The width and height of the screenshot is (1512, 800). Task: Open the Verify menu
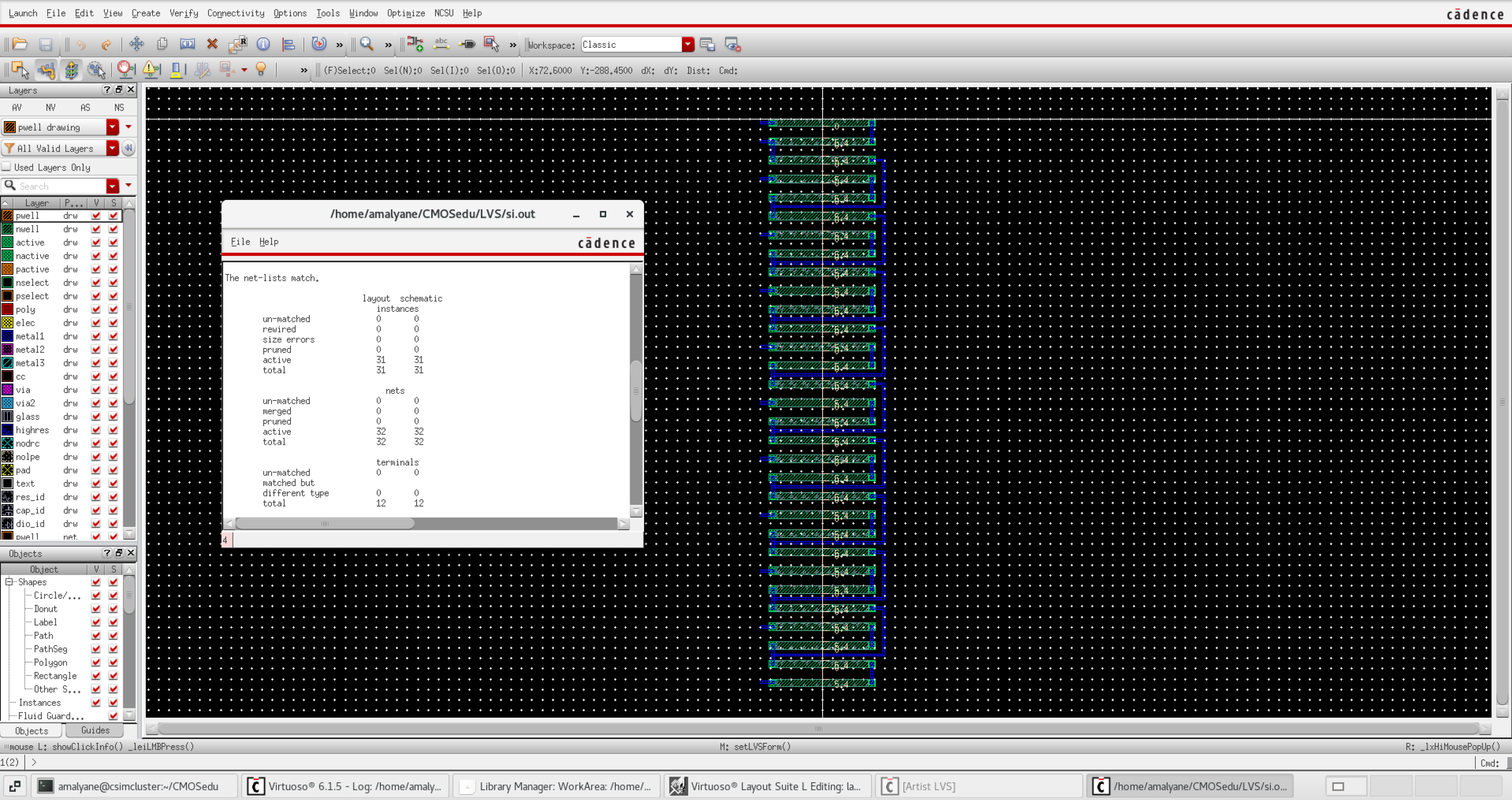(x=183, y=13)
